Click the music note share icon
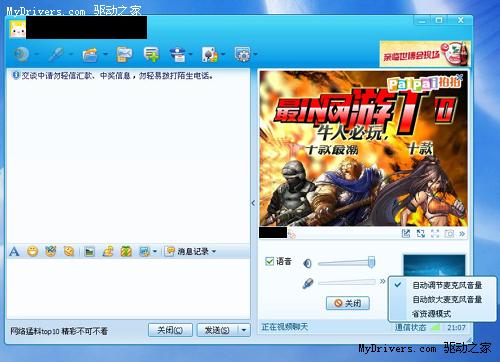The width and height of the screenshot is (500, 362). point(108,251)
